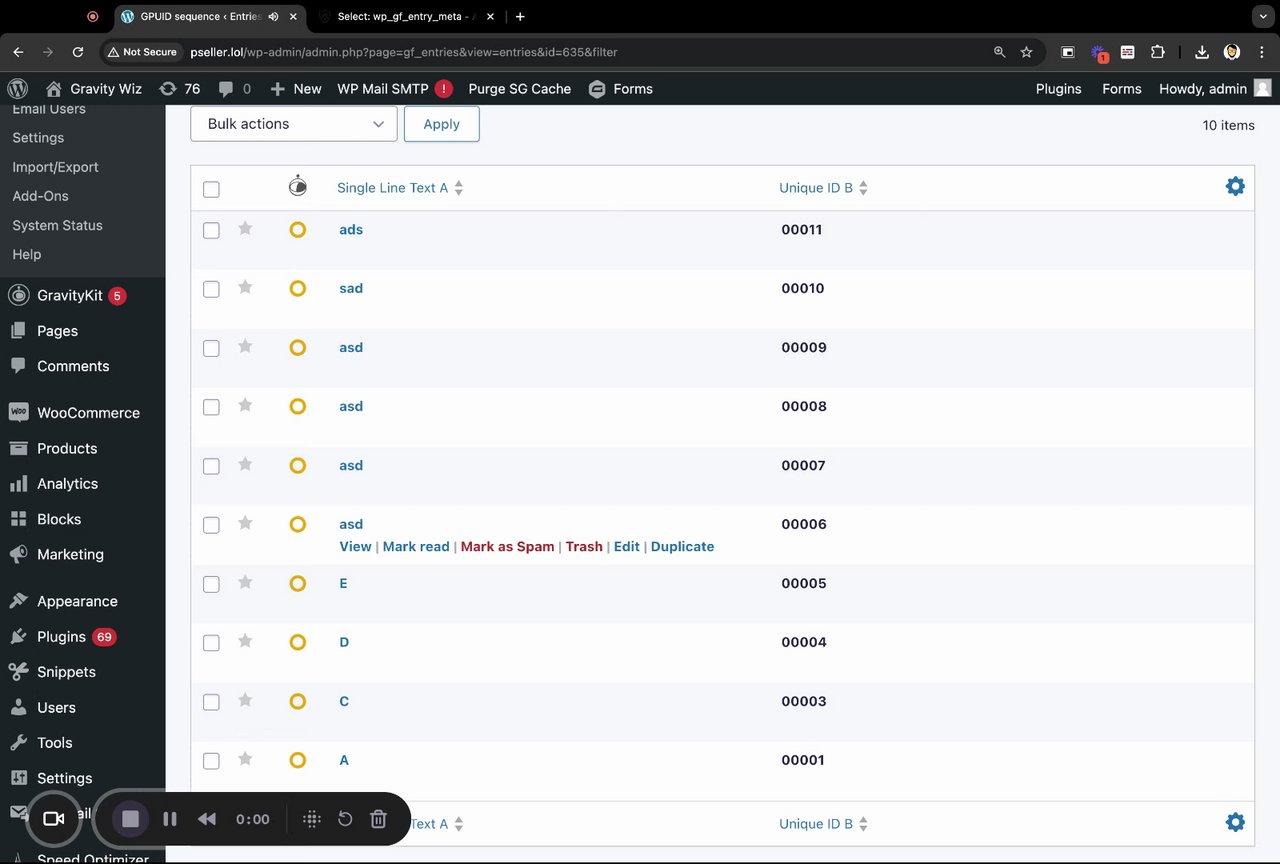Select the checkbox for entry A

[211, 761]
